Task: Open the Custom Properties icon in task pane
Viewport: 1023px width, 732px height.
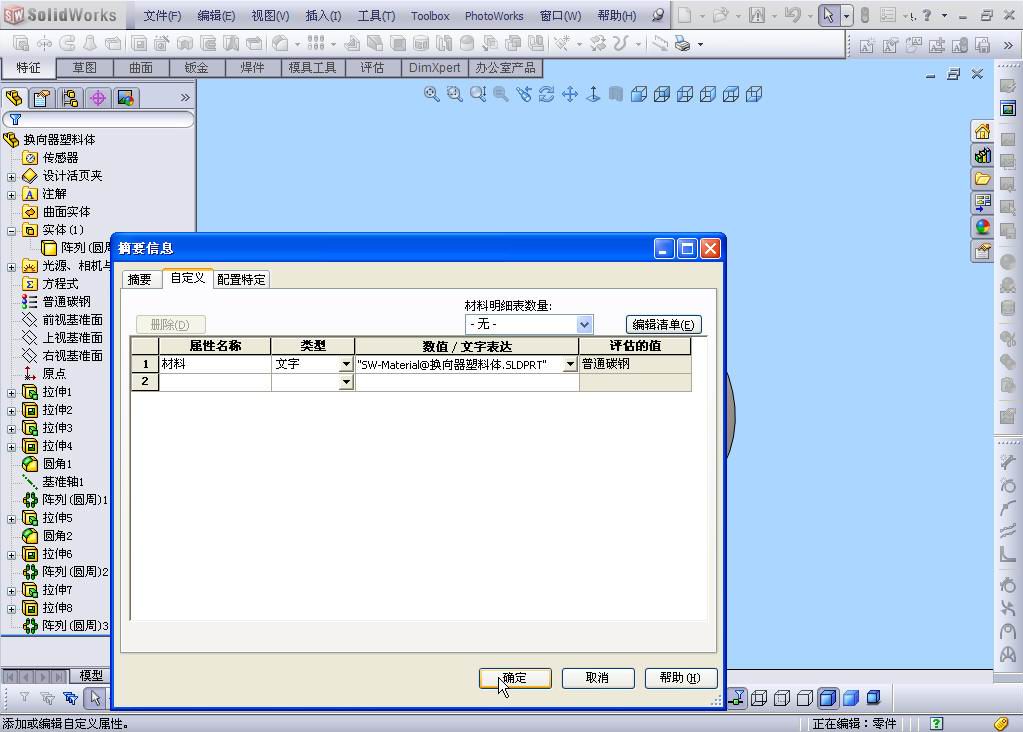Action: [983, 251]
